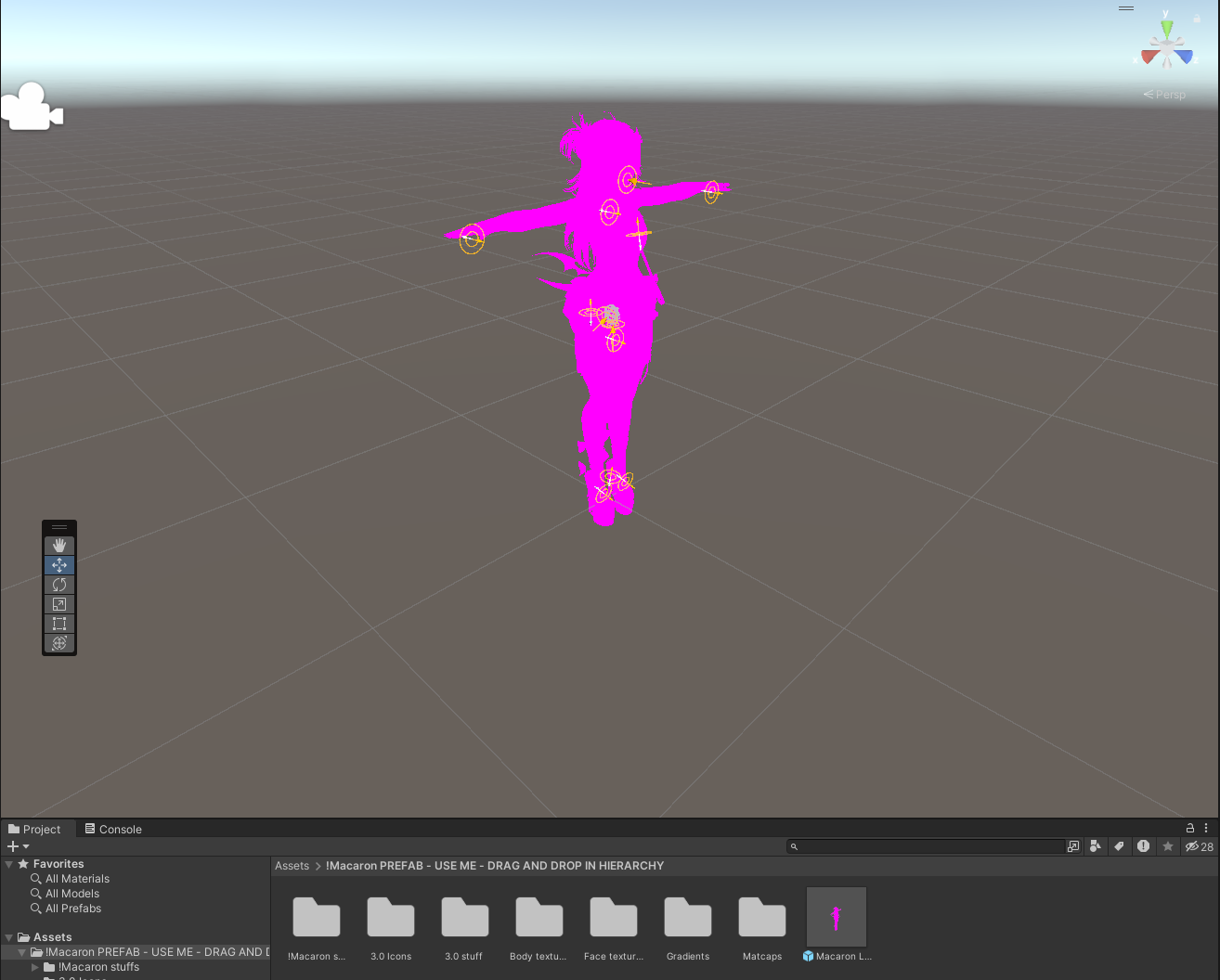Toggle the scene gizmo rotation lock
The height and width of the screenshot is (980, 1220).
(x=1197, y=18)
